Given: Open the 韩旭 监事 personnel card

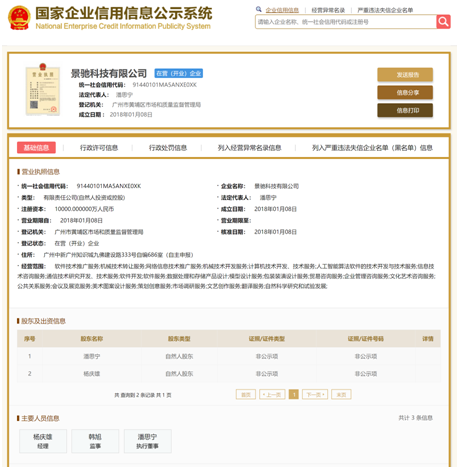Looking at the screenshot, I should pos(95,441).
